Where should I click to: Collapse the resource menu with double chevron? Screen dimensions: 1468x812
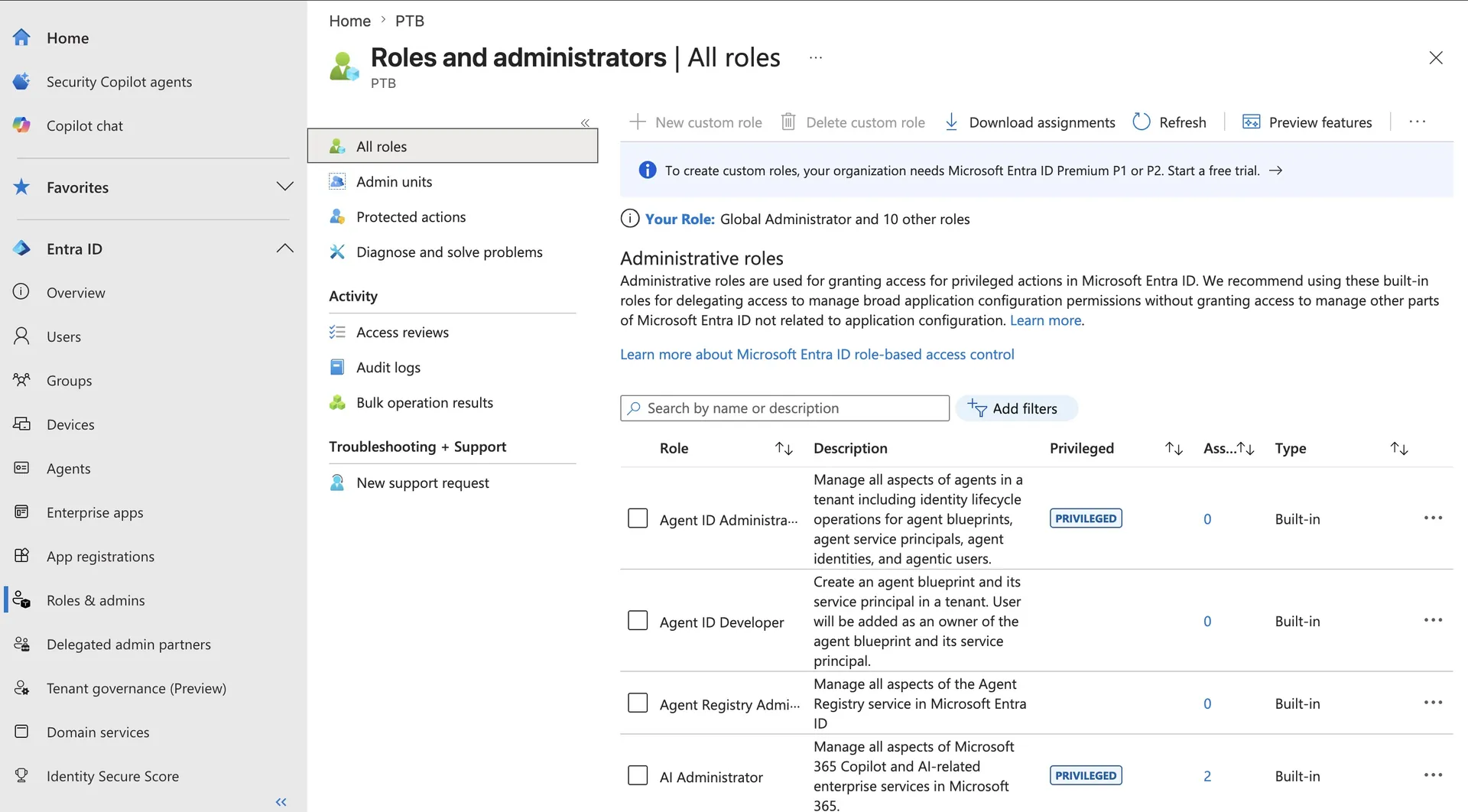point(585,122)
